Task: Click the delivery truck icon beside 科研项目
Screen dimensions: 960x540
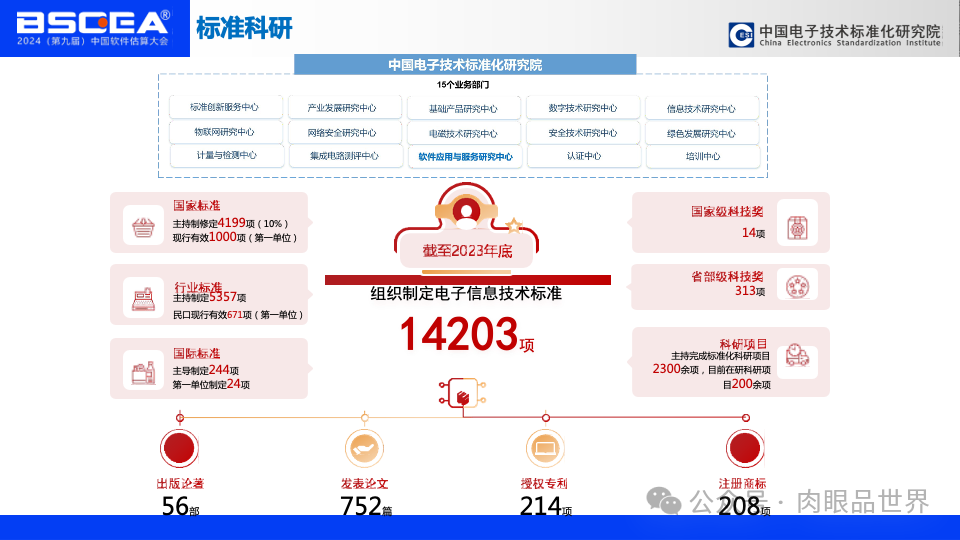Action: pos(797,355)
